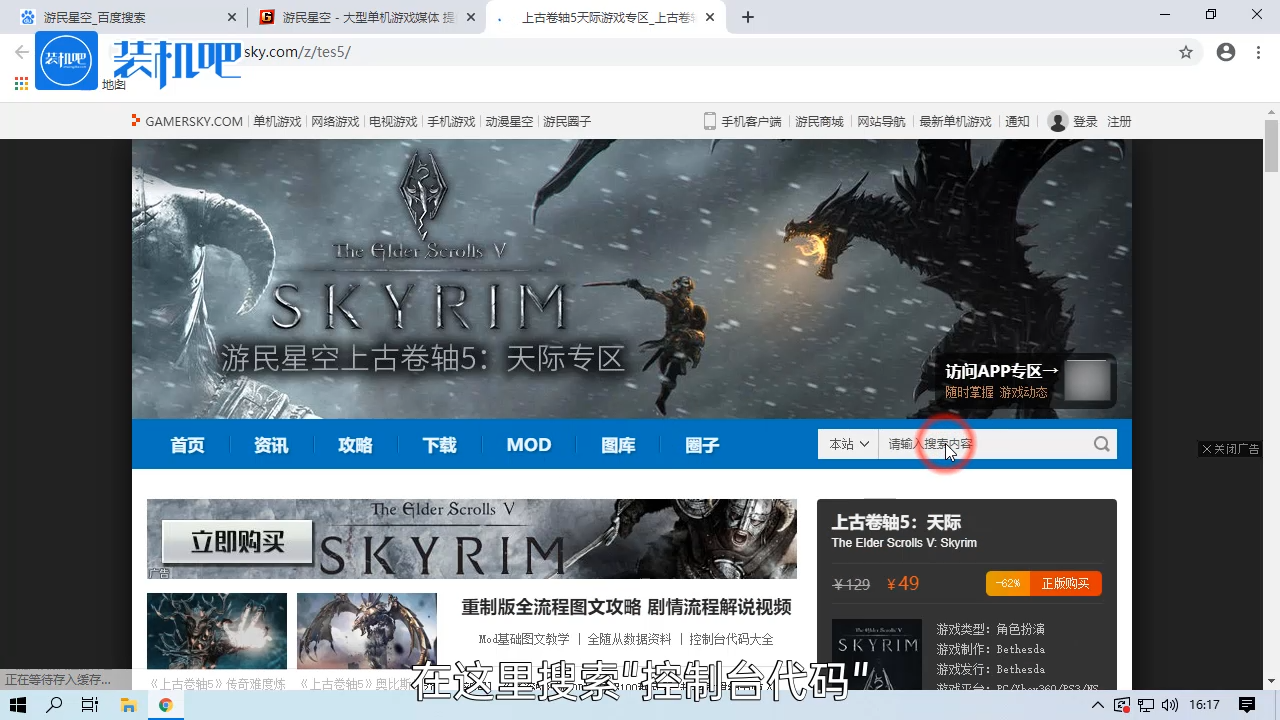The image size is (1280, 720).
Task: Click the Windows Start button
Action: point(17,705)
